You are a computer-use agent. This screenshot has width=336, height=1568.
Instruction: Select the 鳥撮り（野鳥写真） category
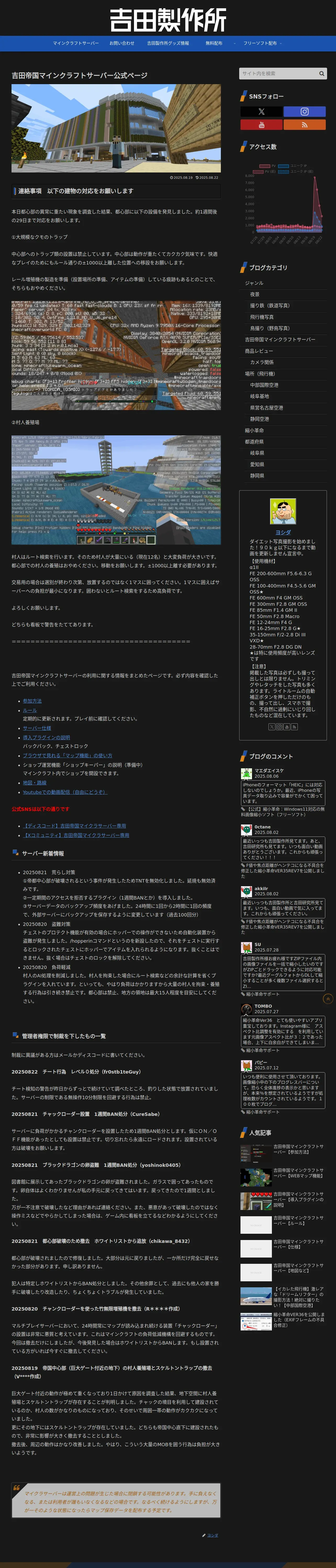pyautogui.click(x=270, y=328)
